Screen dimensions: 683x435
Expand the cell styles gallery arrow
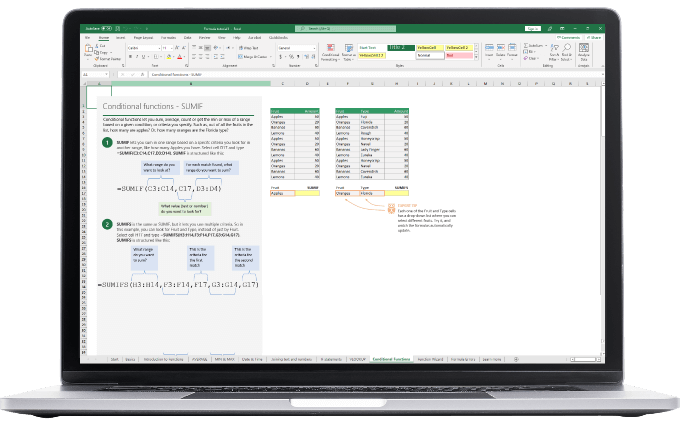pos(476,57)
